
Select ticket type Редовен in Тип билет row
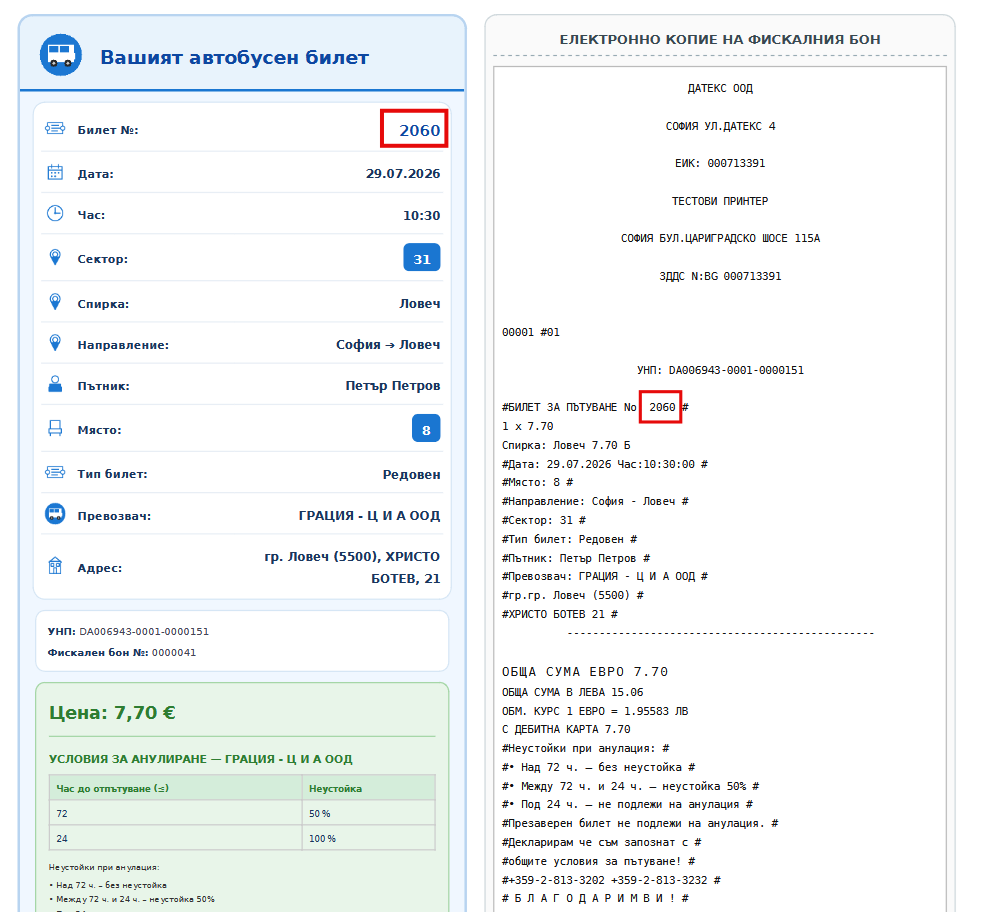tap(412, 475)
